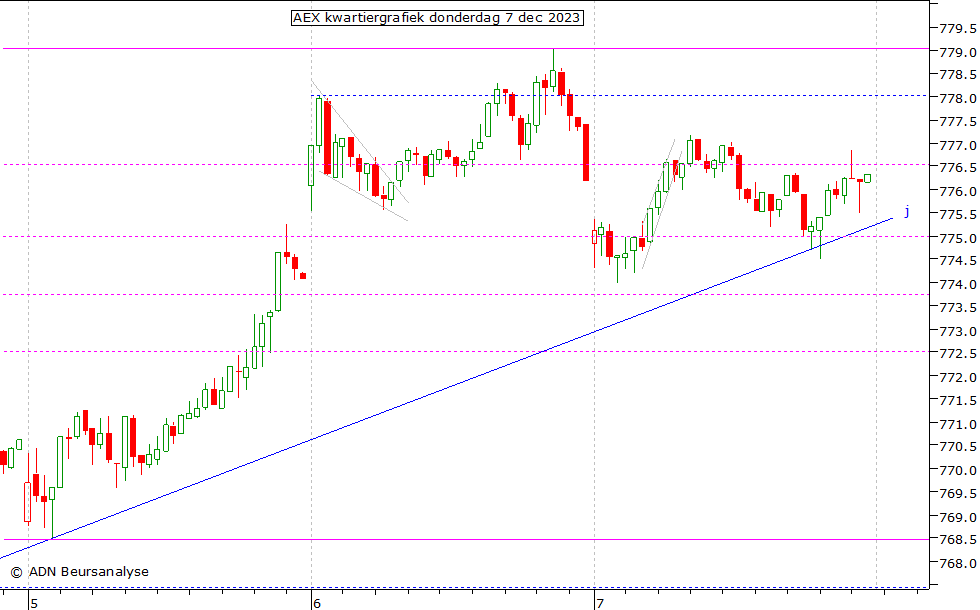Click price label 771.5 on the axis
The image size is (980, 610).
click(x=958, y=401)
